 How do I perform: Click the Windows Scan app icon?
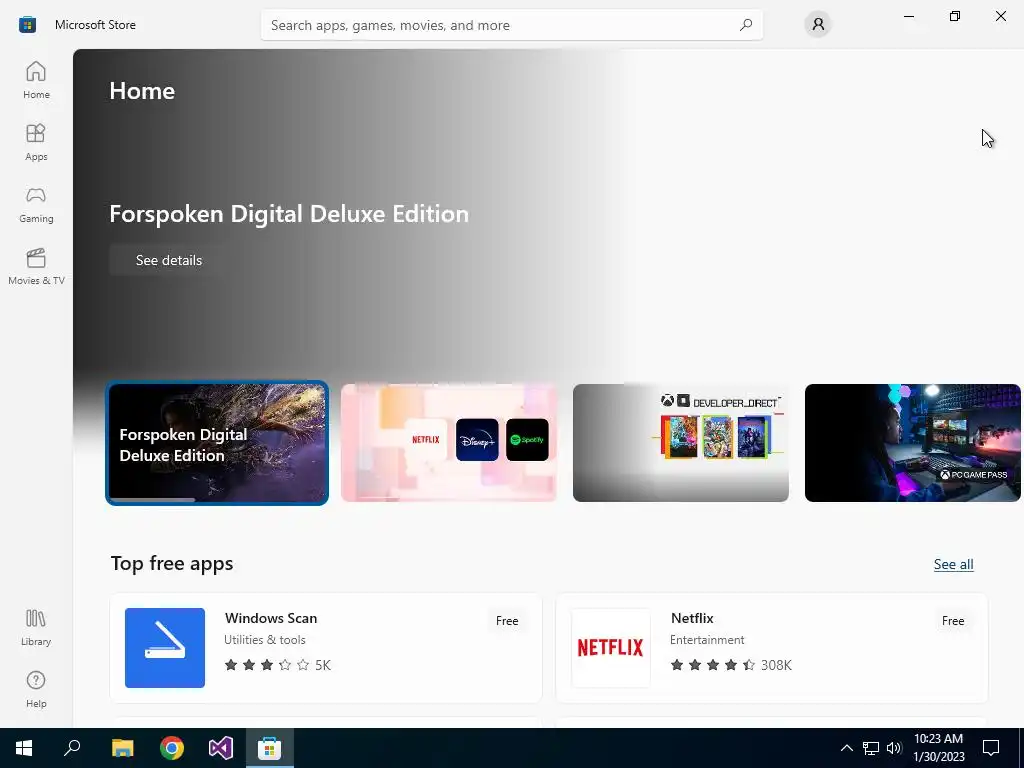point(165,648)
